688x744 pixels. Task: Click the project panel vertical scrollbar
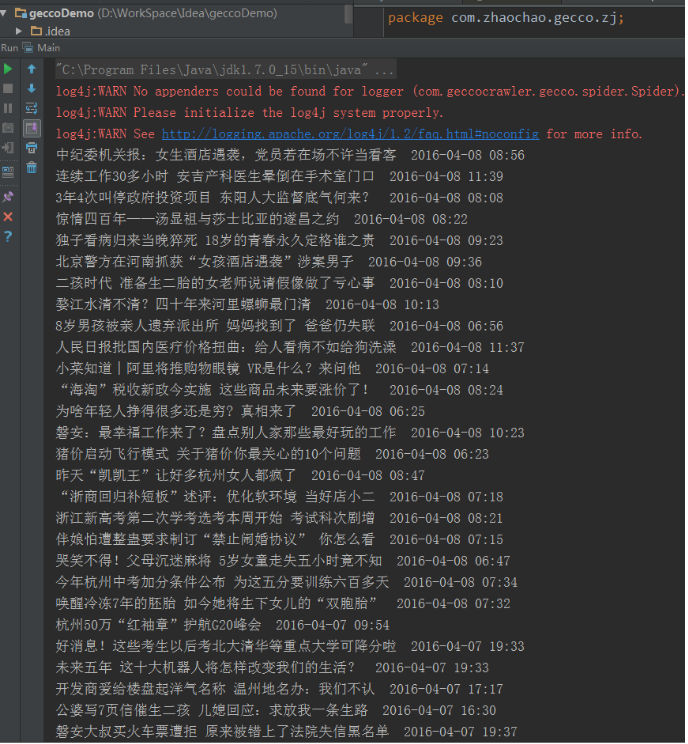[x=349, y=14]
